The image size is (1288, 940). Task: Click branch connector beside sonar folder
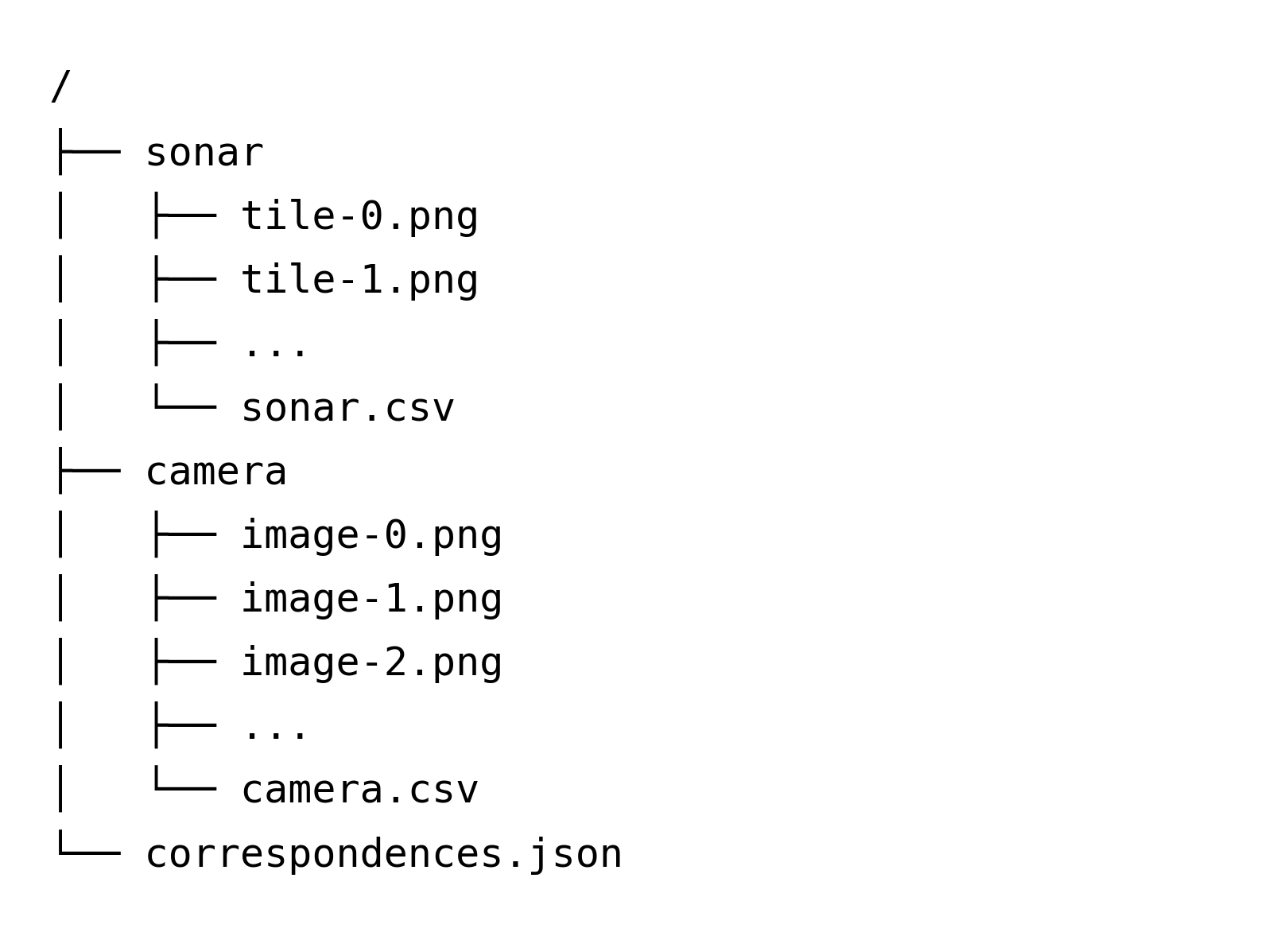point(88,151)
